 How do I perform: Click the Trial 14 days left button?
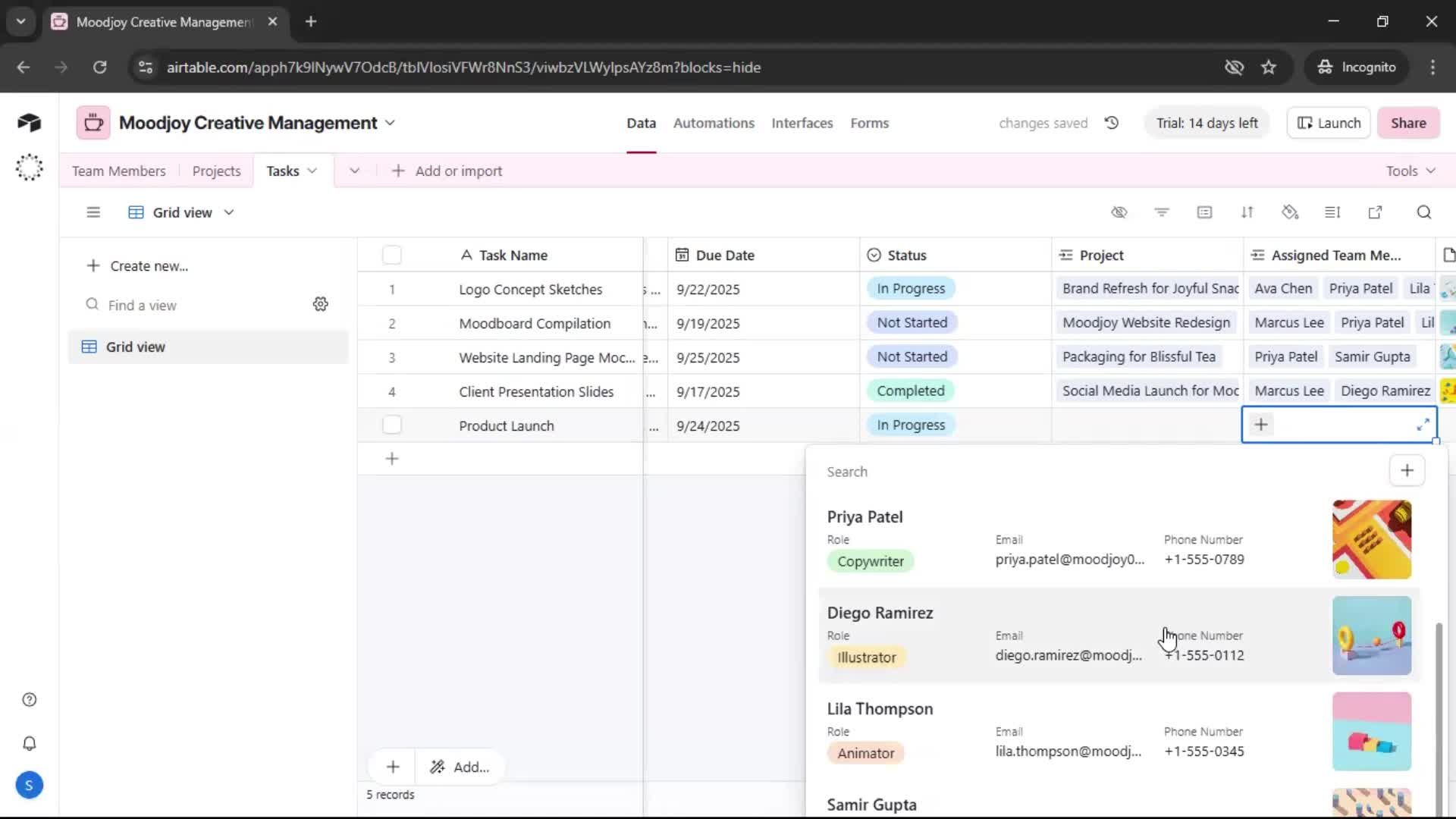pyautogui.click(x=1207, y=123)
